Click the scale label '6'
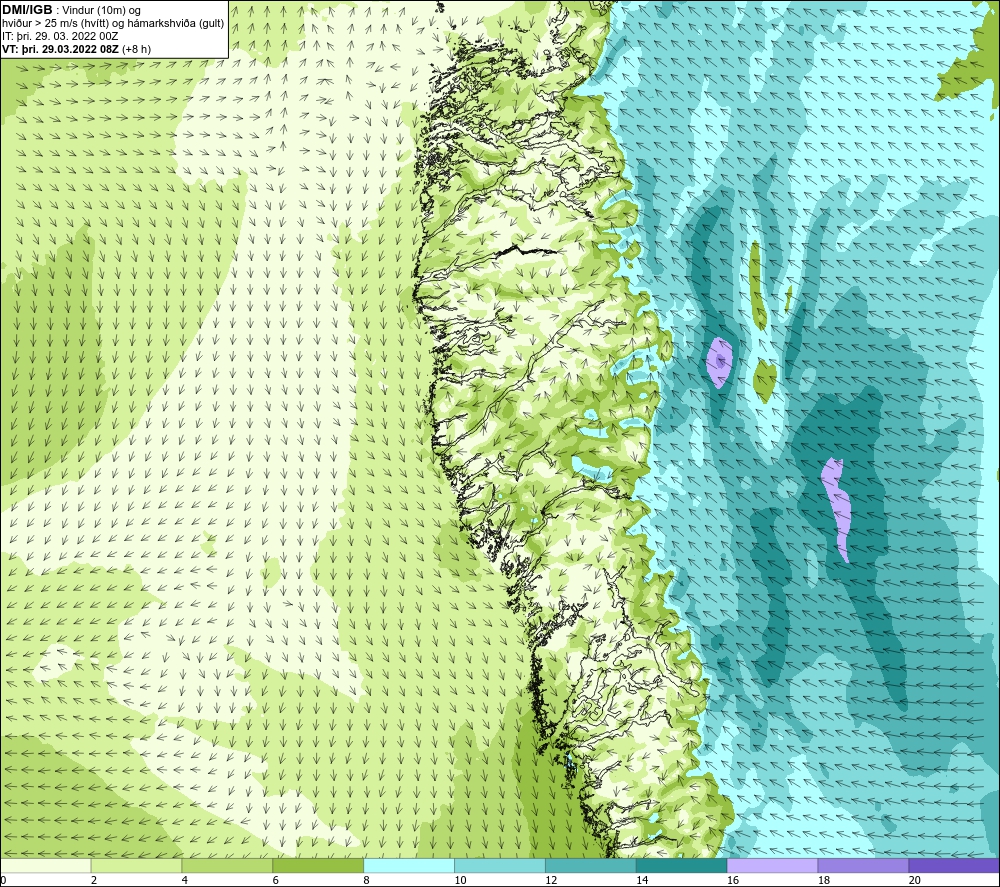The width and height of the screenshot is (1000, 887). (x=276, y=880)
